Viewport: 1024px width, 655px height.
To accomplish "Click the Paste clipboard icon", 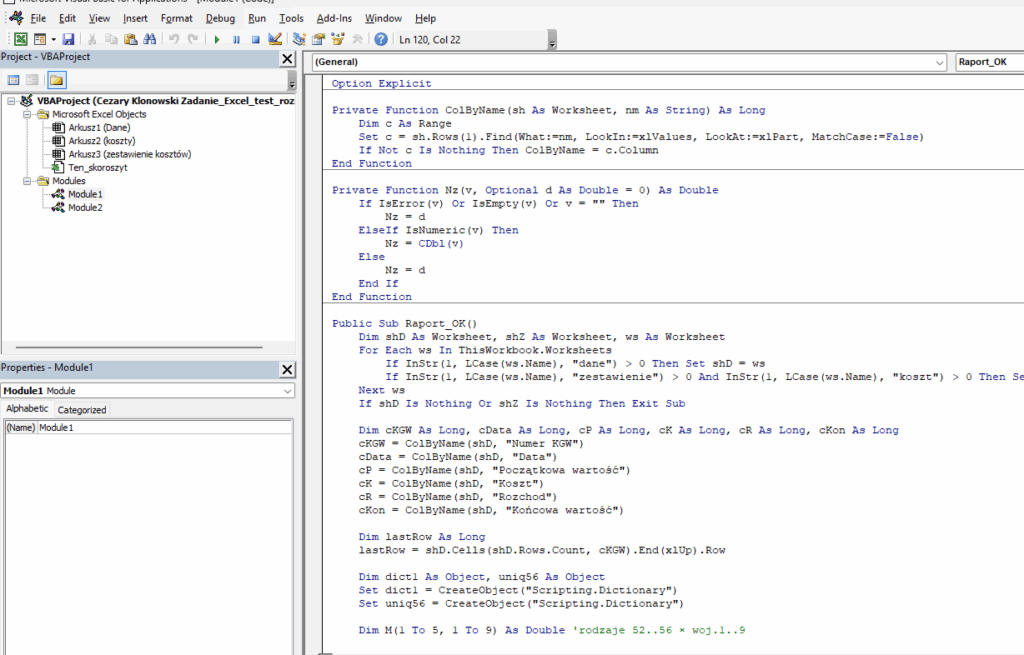I will tap(131, 39).
